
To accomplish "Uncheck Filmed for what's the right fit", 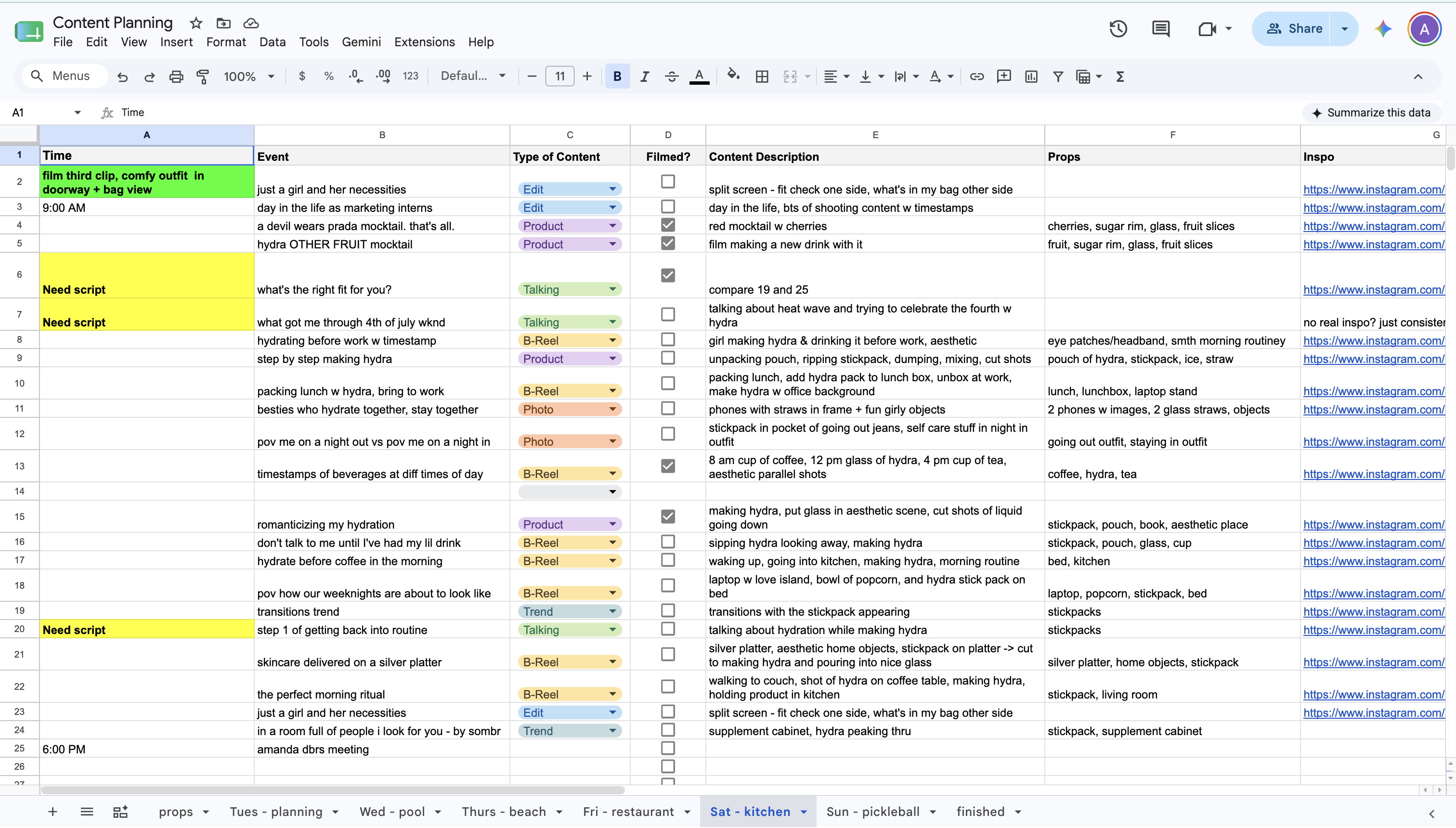I will 668,275.
